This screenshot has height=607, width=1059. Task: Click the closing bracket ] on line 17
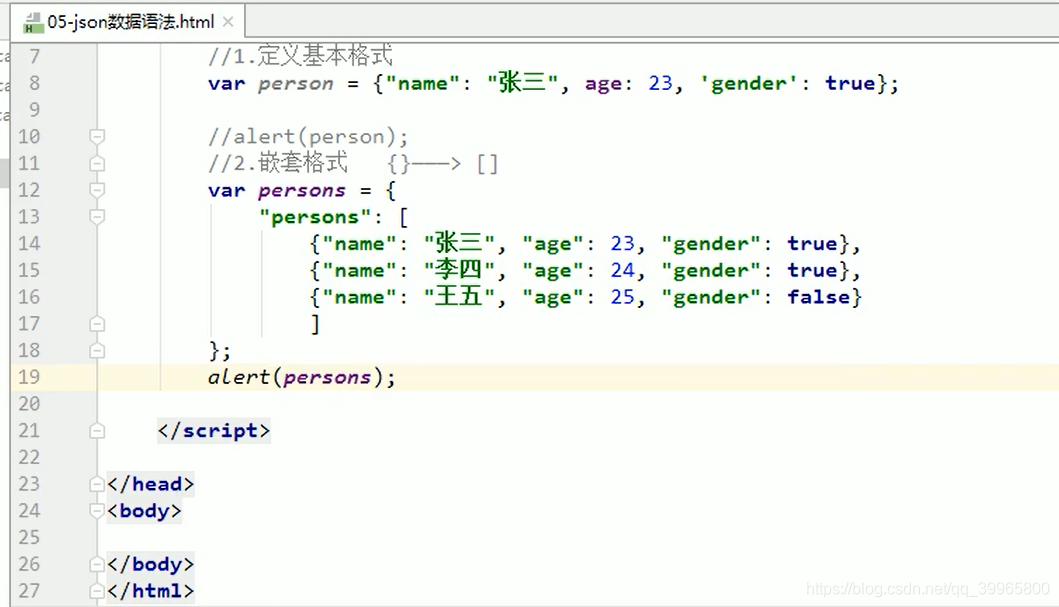[315, 324]
